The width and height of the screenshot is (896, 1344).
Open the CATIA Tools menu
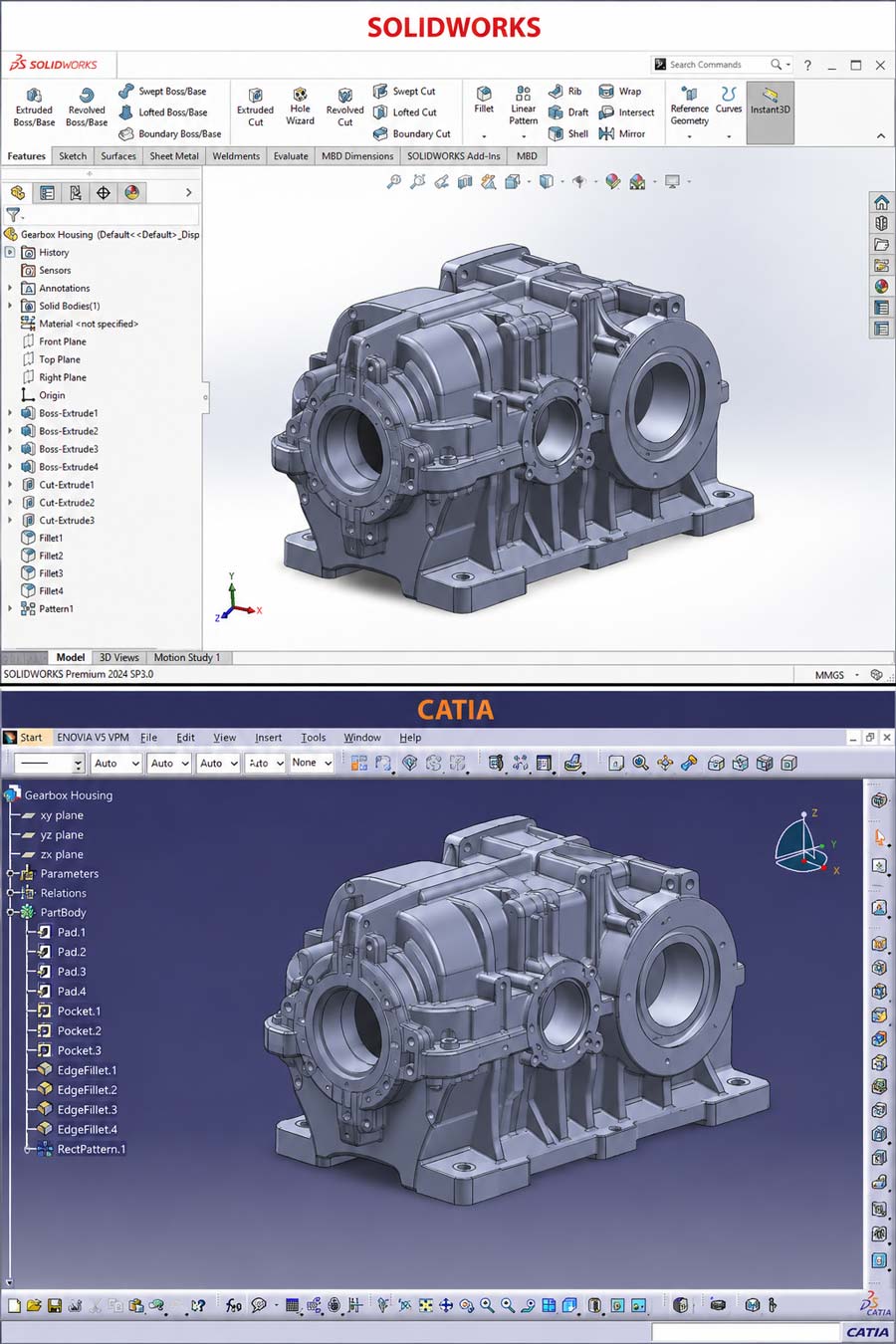[314, 738]
